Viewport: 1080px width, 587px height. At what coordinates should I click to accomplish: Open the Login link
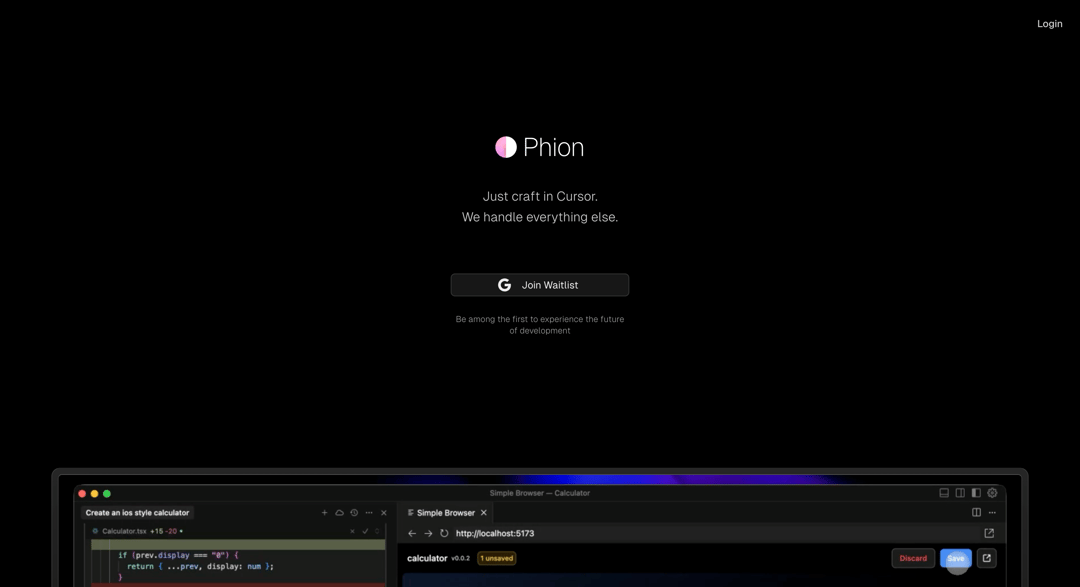[1050, 23]
